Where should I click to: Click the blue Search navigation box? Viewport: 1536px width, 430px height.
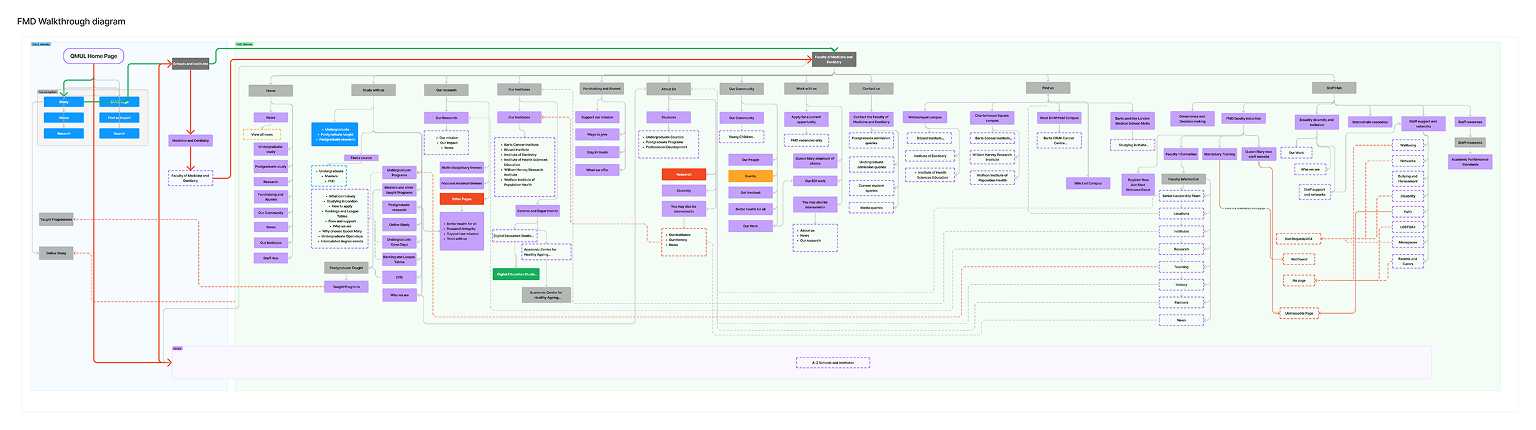(119, 132)
